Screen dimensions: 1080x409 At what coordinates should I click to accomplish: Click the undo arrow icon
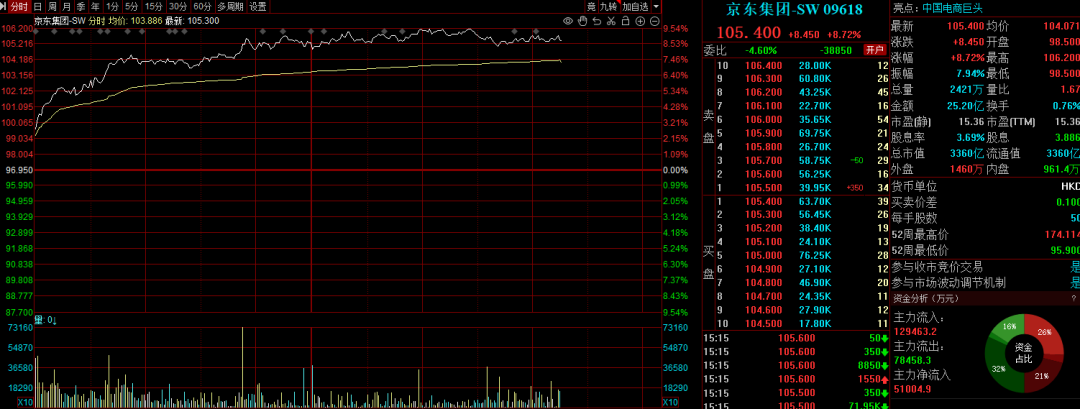point(597,20)
